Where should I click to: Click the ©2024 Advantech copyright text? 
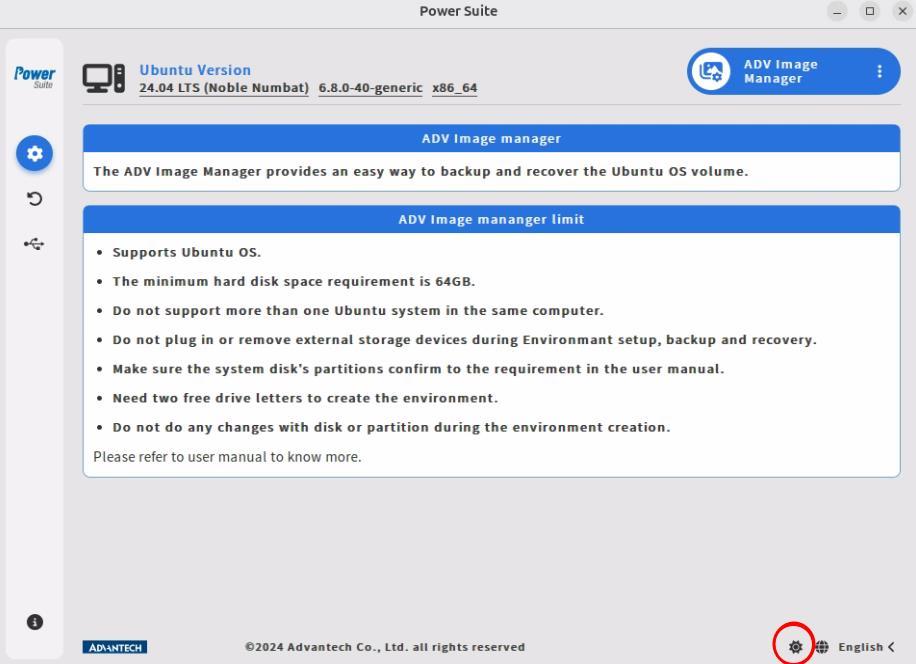(x=385, y=647)
